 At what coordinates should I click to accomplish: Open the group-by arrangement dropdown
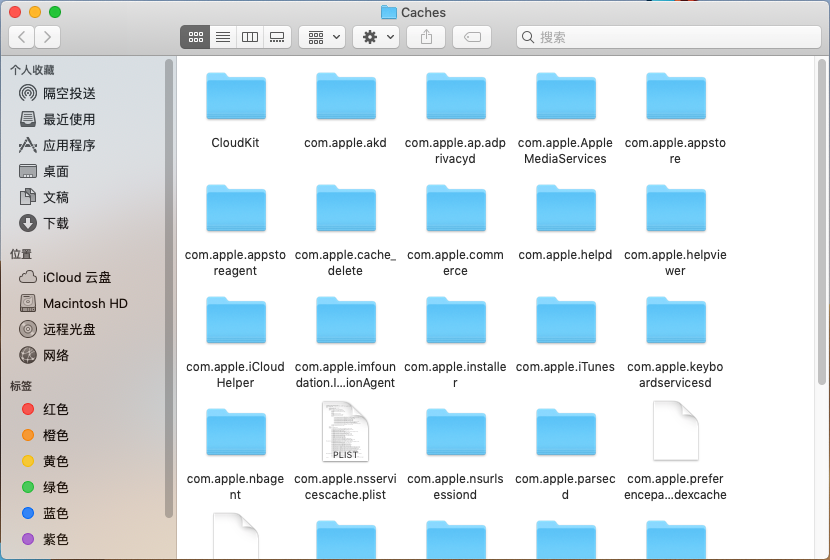click(322, 37)
